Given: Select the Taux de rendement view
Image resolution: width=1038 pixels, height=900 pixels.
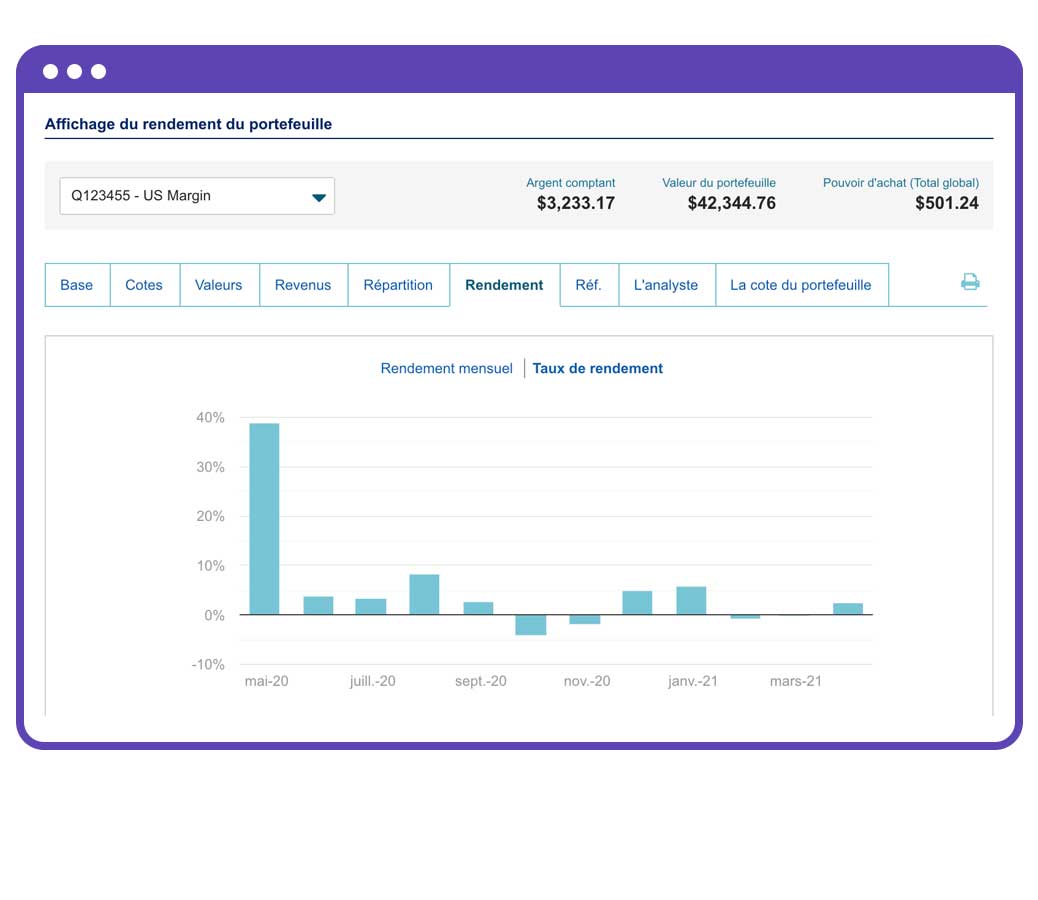Looking at the screenshot, I should click(x=597, y=368).
